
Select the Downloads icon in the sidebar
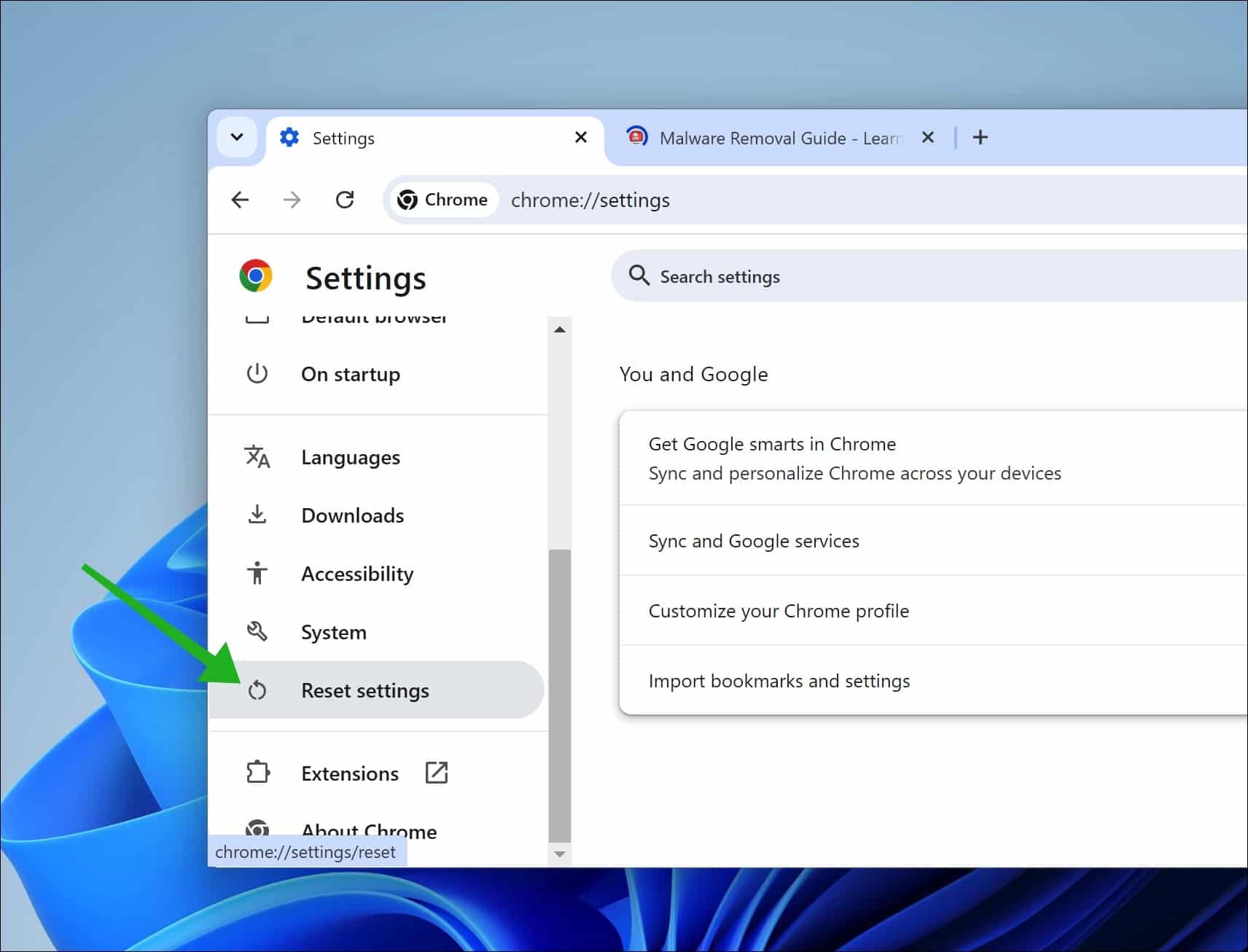point(258,515)
